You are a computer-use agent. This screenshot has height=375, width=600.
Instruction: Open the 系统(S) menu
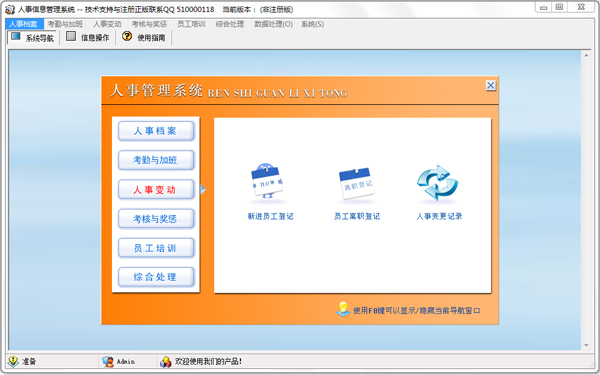312,24
